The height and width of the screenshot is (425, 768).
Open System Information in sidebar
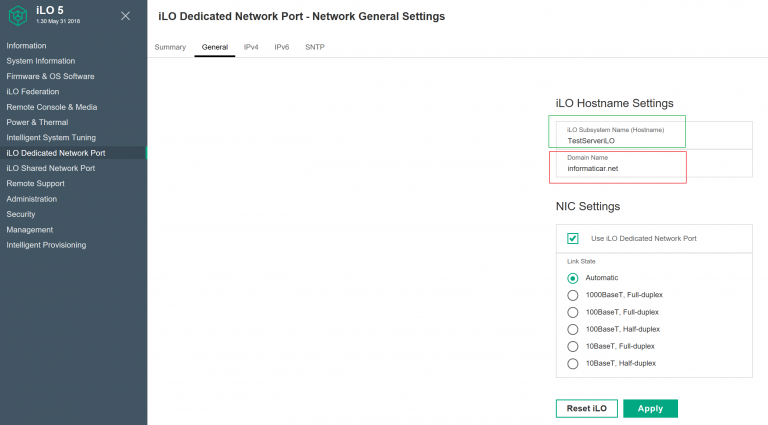[x=41, y=61]
